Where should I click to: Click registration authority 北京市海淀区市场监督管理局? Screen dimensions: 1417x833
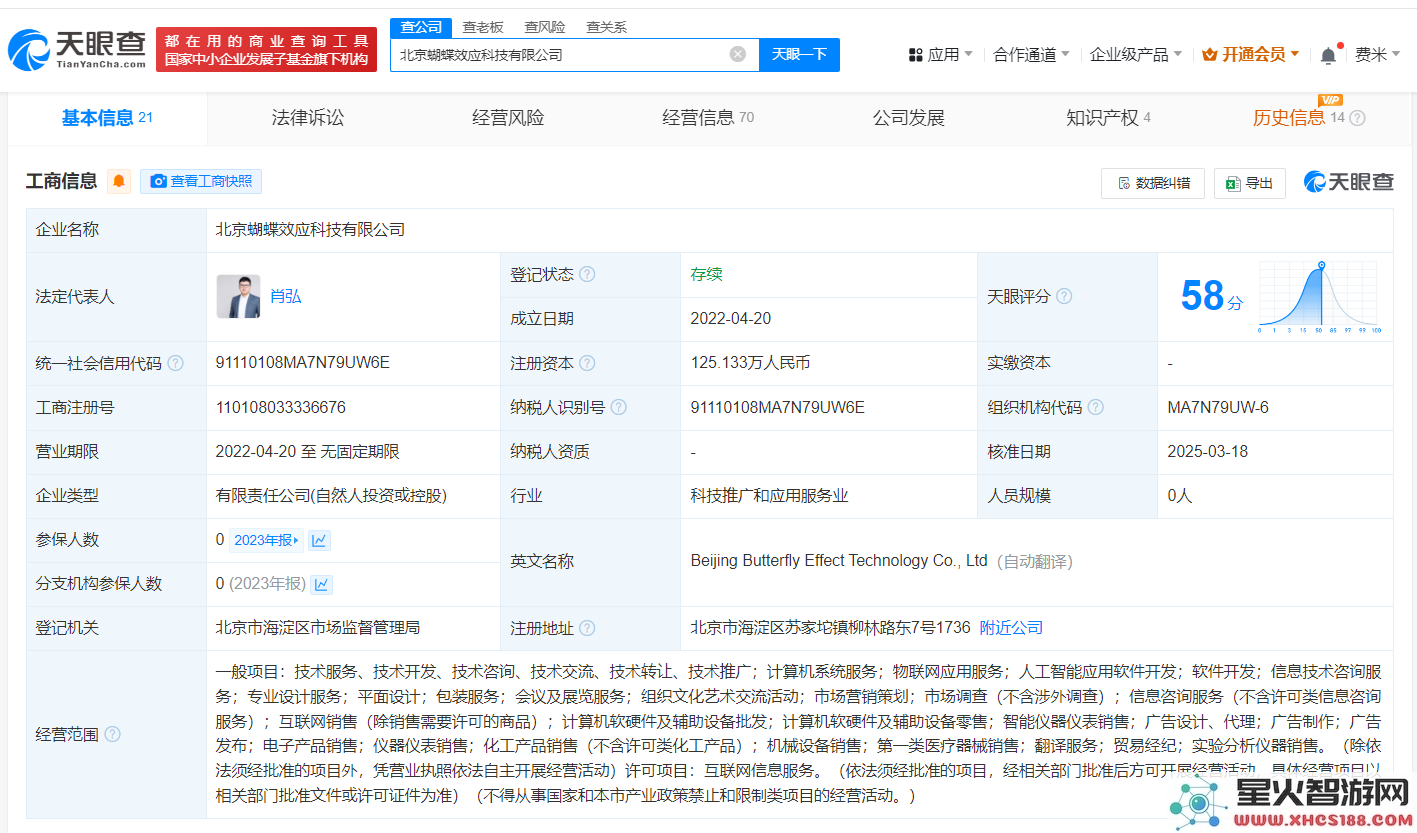(x=318, y=628)
